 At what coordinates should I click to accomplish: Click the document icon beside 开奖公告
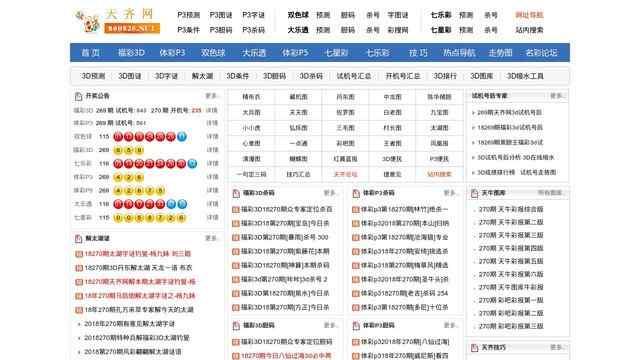pyautogui.click(x=78, y=96)
